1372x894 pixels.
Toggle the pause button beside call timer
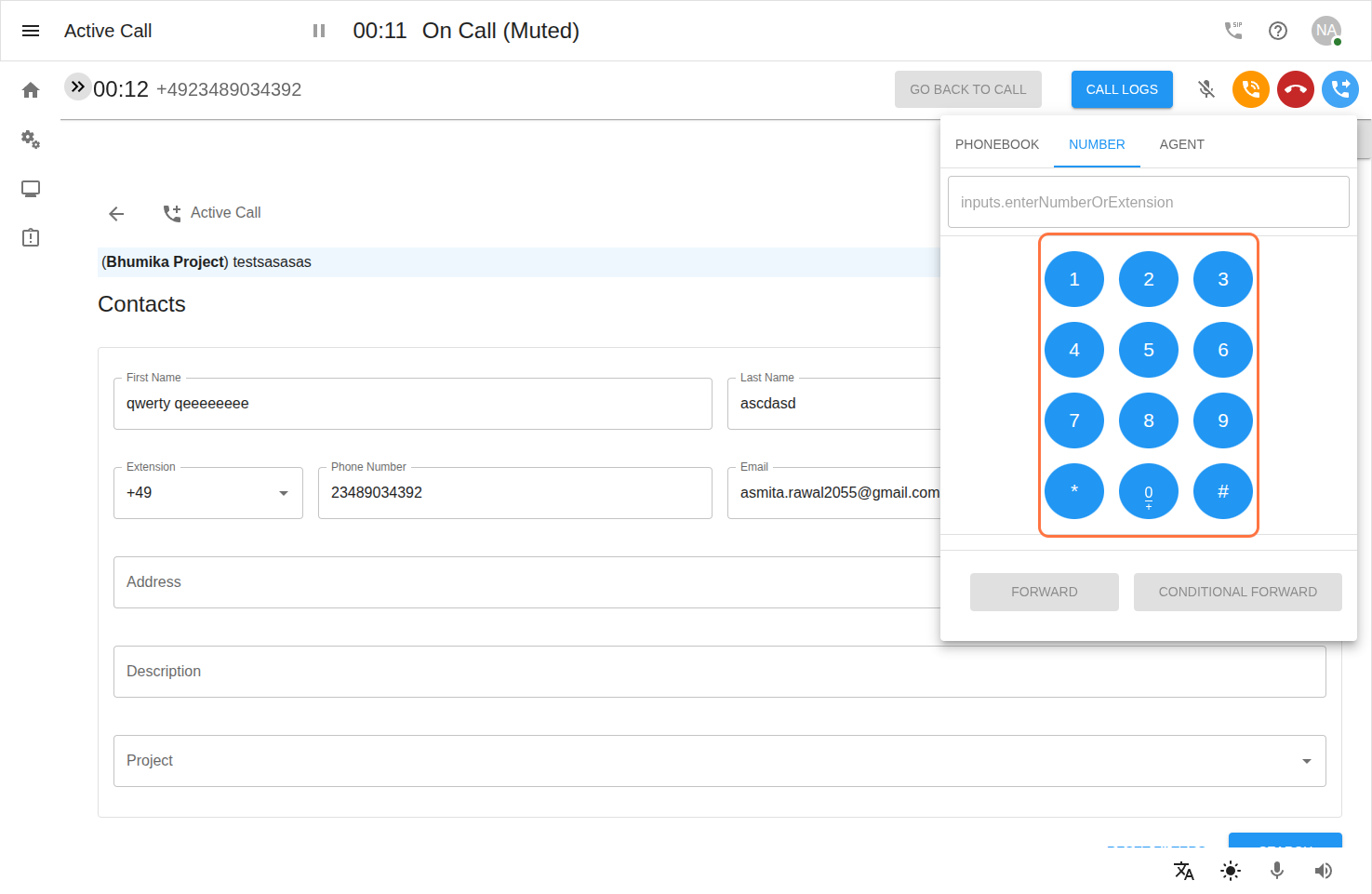[x=319, y=31]
